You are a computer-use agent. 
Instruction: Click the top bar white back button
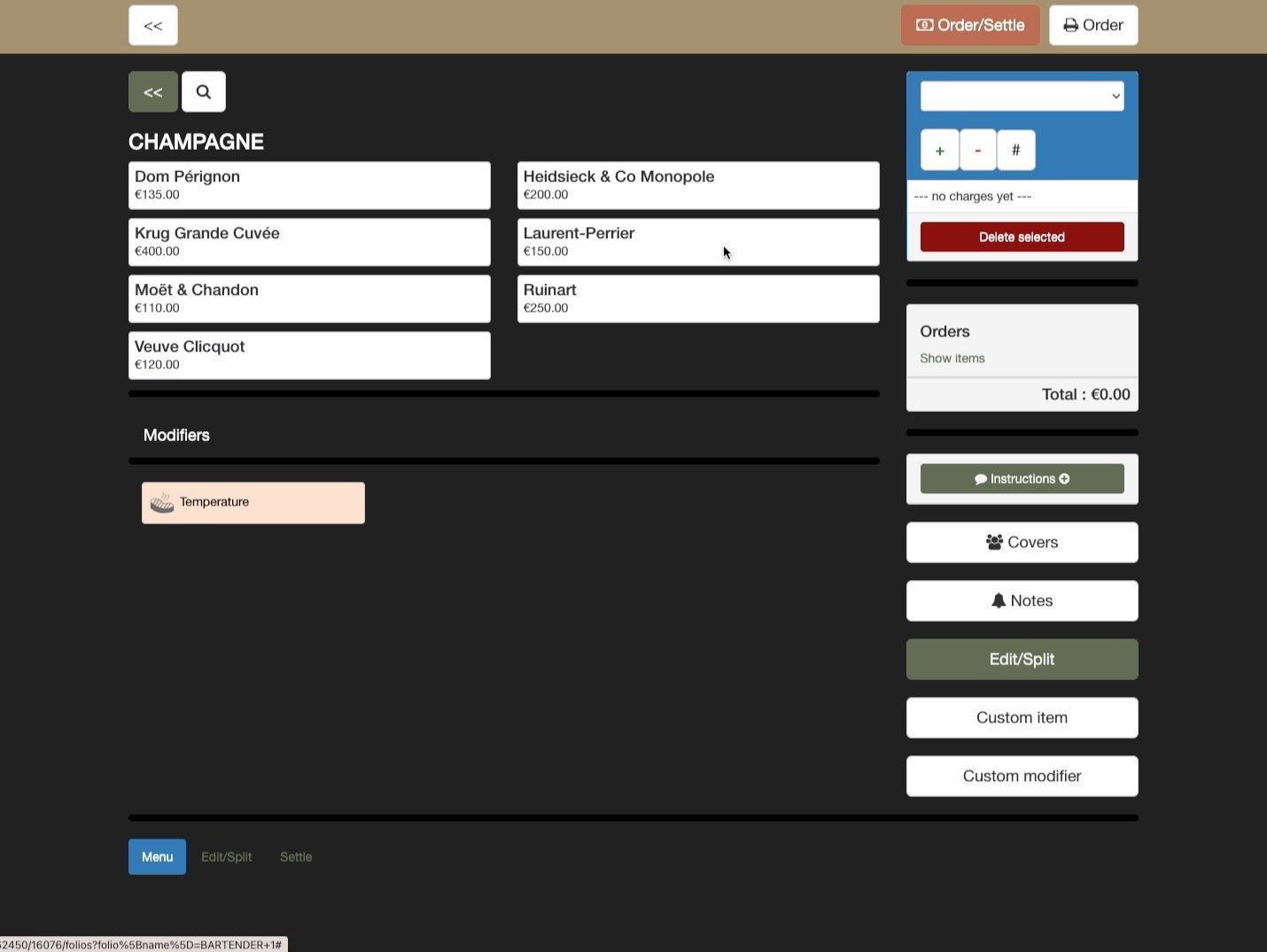[x=152, y=26]
